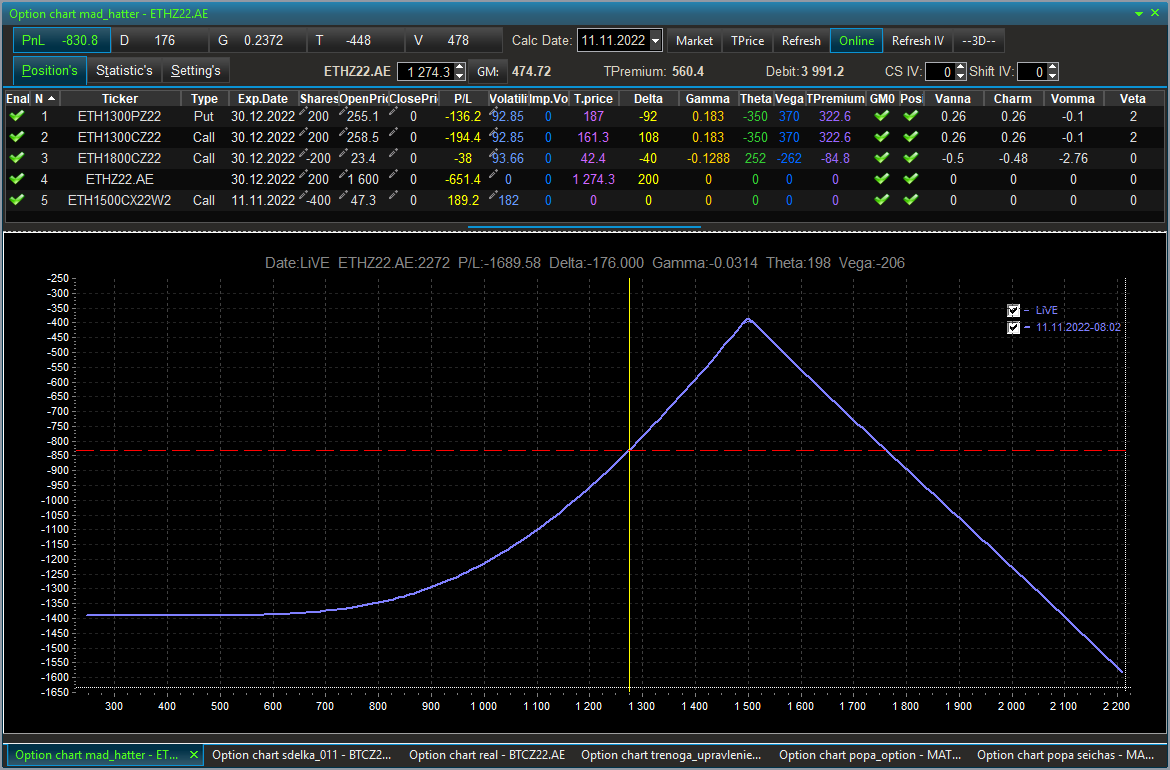Viewport: 1170px width, 770px height.
Task: Toggle GM0 checkmark for ETHZ22.AE row
Action: click(x=882, y=179)
